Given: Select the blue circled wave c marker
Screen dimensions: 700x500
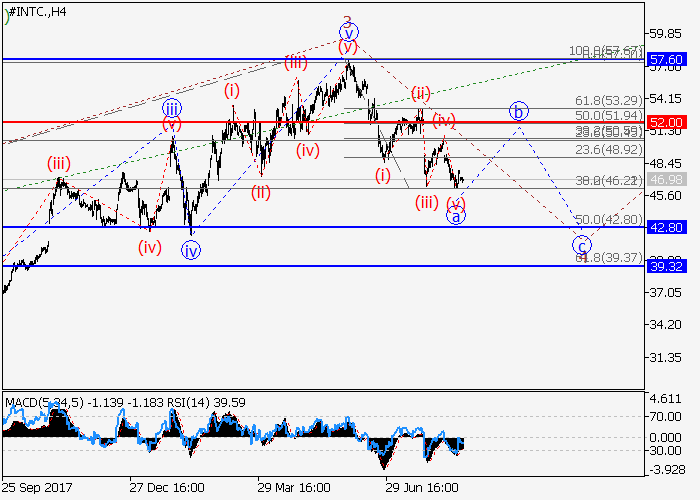Looking at the screenshot, I should pyautogui.click(x=581, y=244).
